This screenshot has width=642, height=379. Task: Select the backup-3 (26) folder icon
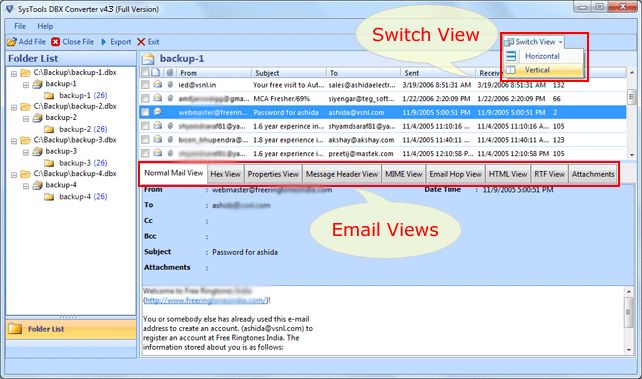[49, 163]
